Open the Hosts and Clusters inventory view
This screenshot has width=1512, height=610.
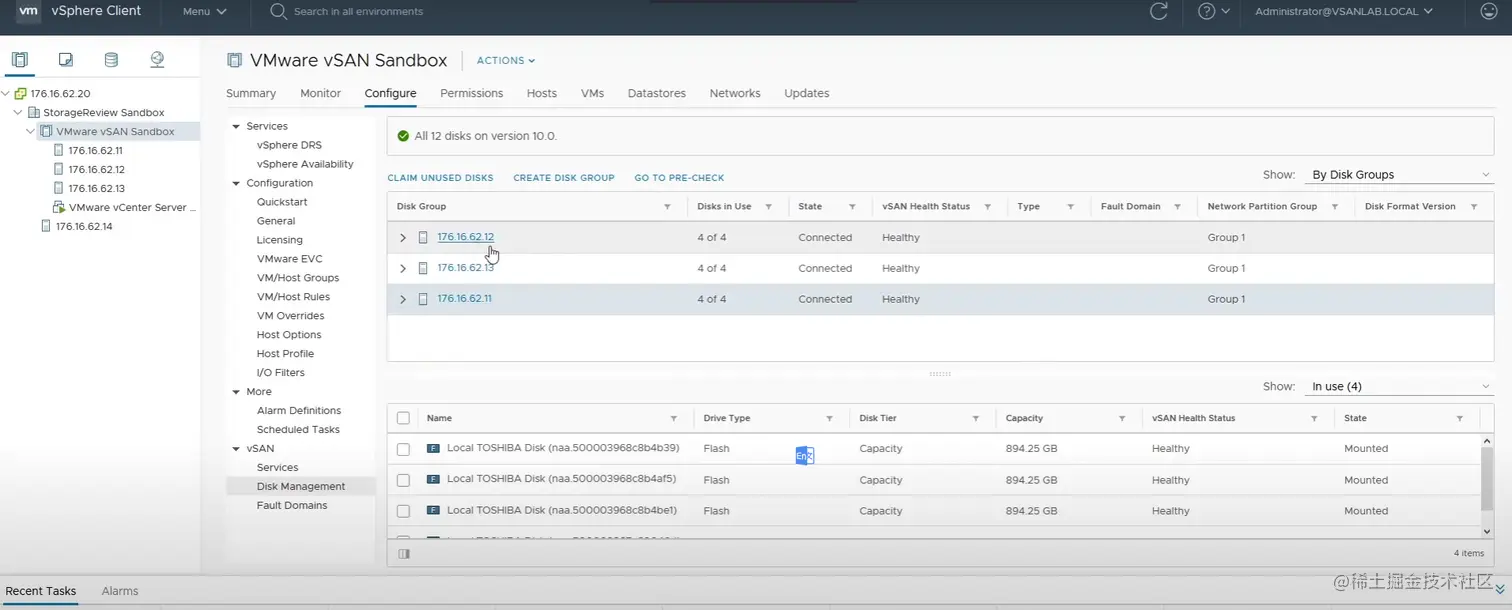click(20, 60)
